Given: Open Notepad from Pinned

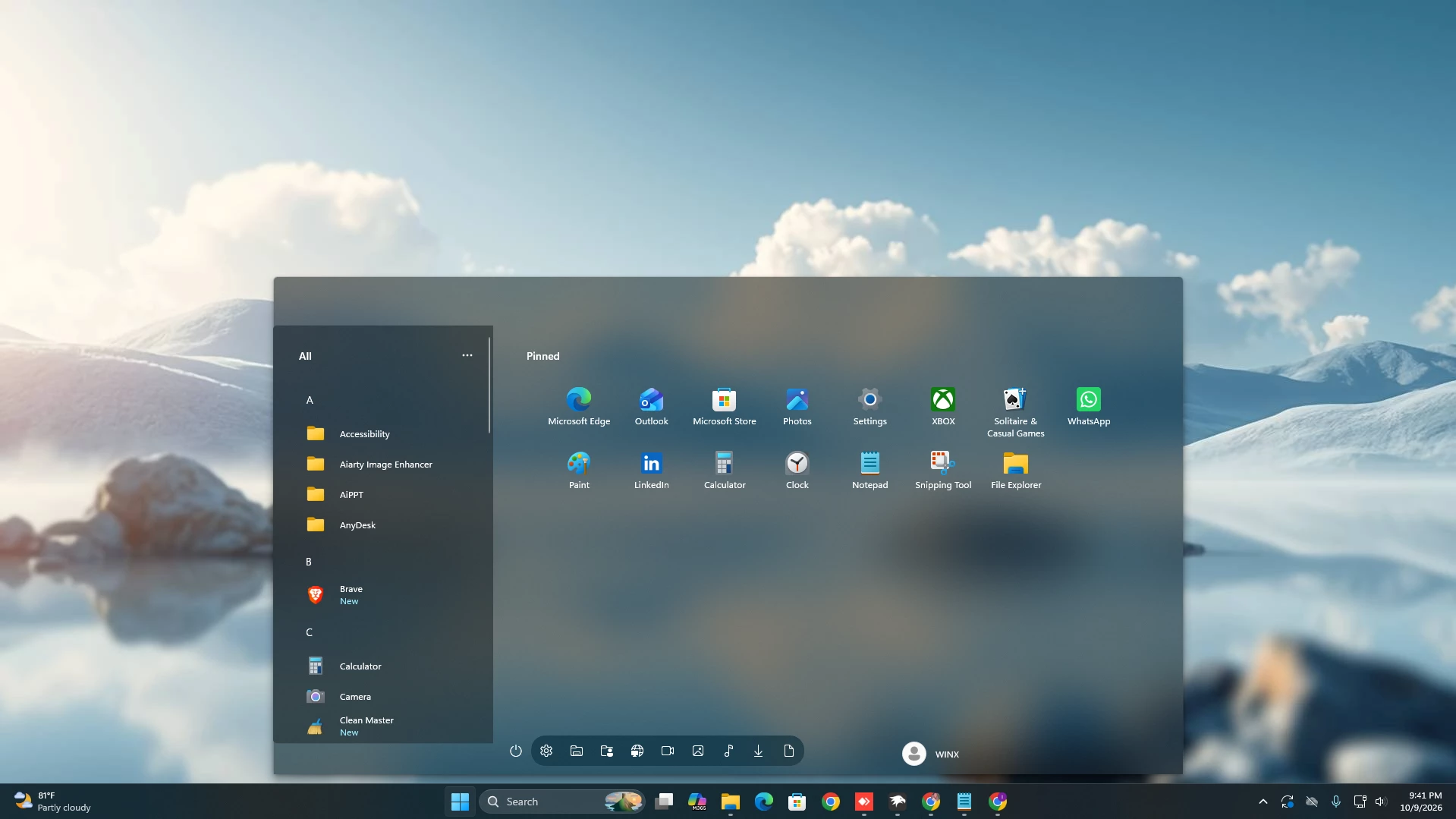Looking at the screenshot, I should tap(870, 471).
